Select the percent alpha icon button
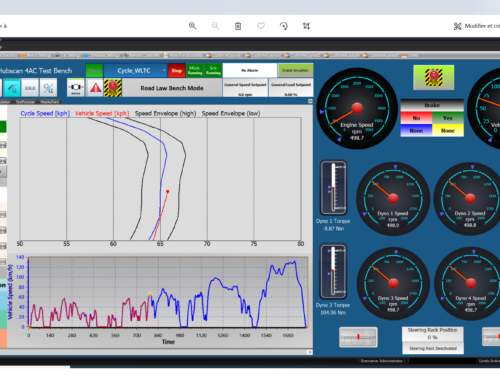 [48, 88]
